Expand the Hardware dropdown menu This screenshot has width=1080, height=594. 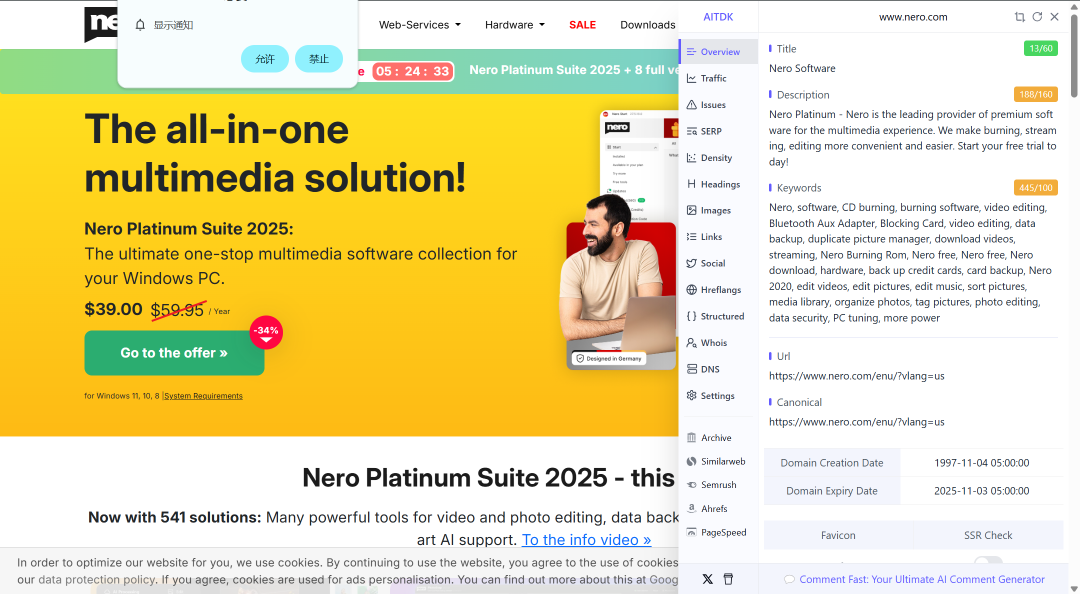tap(515, 25)
